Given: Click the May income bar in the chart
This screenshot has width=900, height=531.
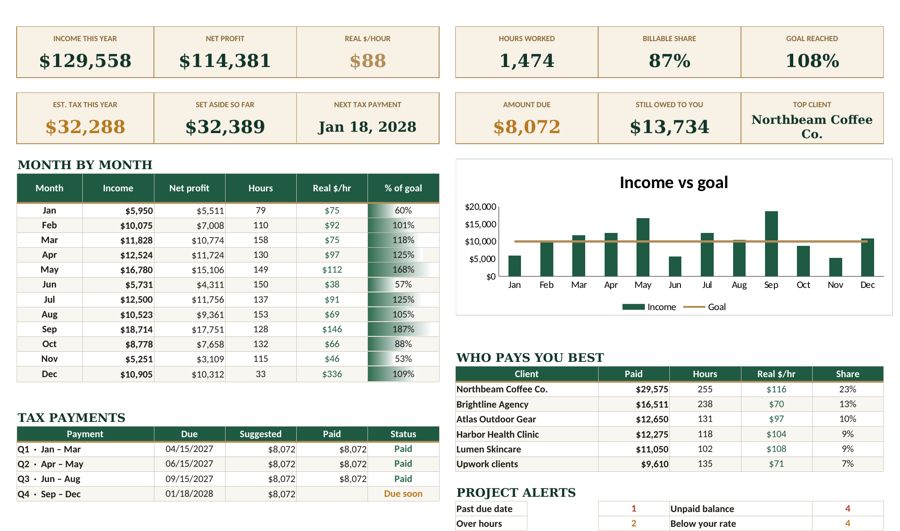Looking at the screenshot, I should pyautogui.click(x=643, y=247).
